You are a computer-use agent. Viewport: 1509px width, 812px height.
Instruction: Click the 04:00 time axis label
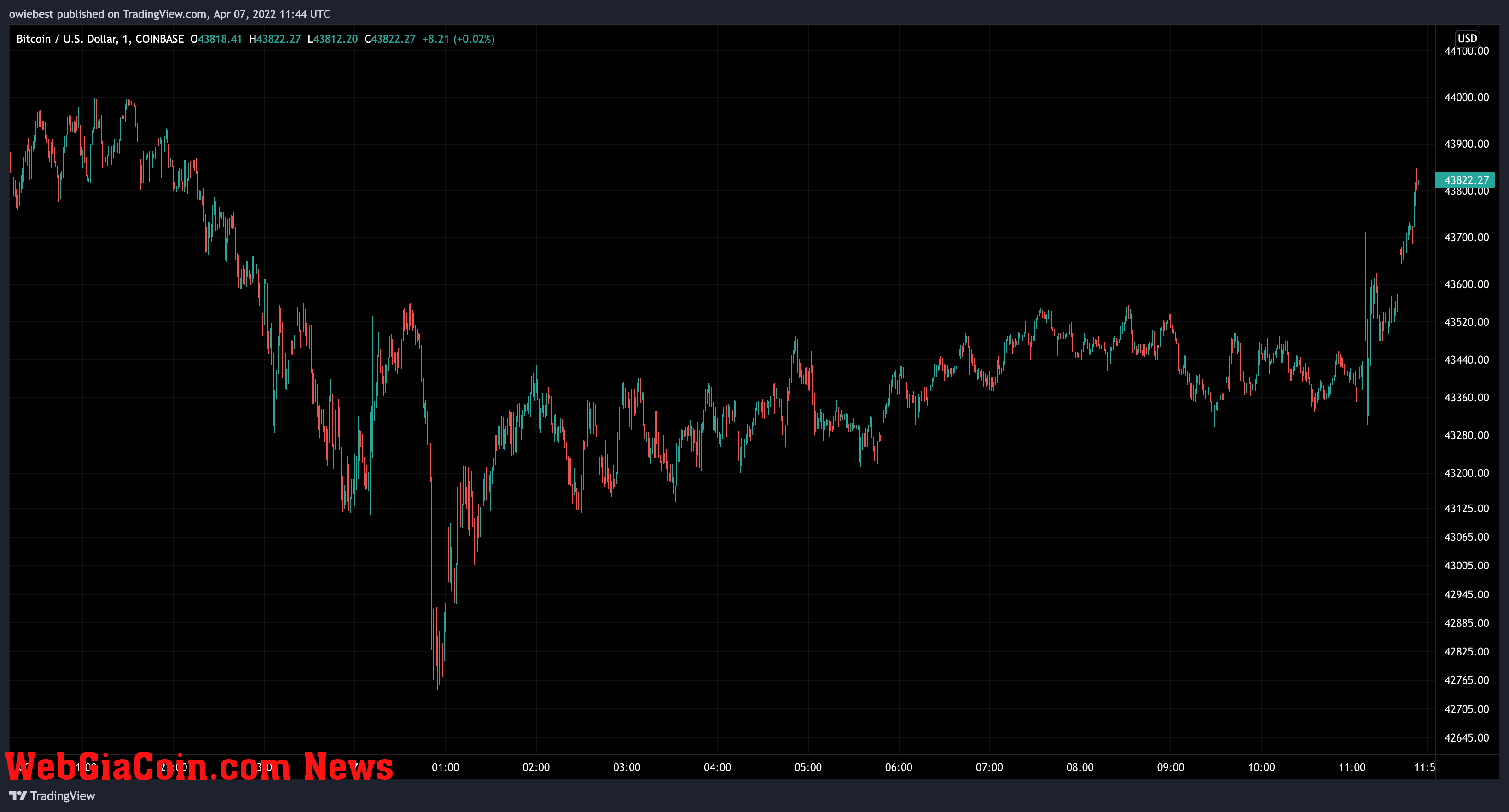[717, 767]
